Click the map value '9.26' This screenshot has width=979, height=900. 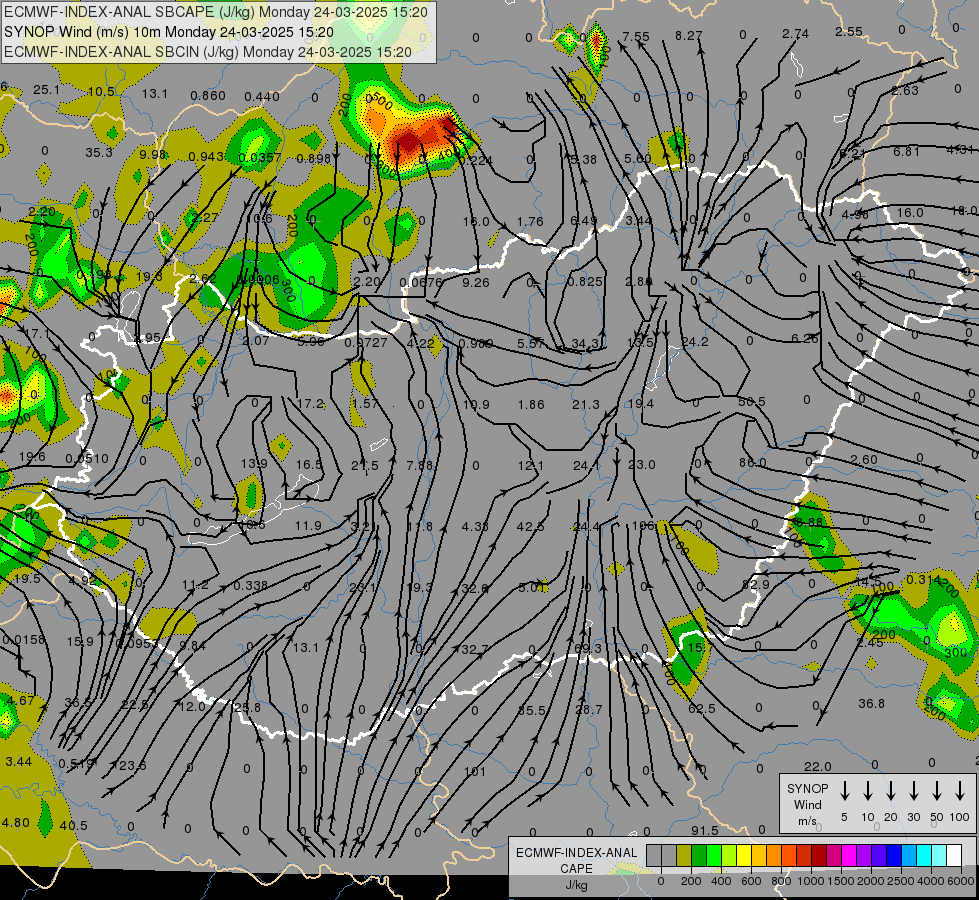pos(476,282)
